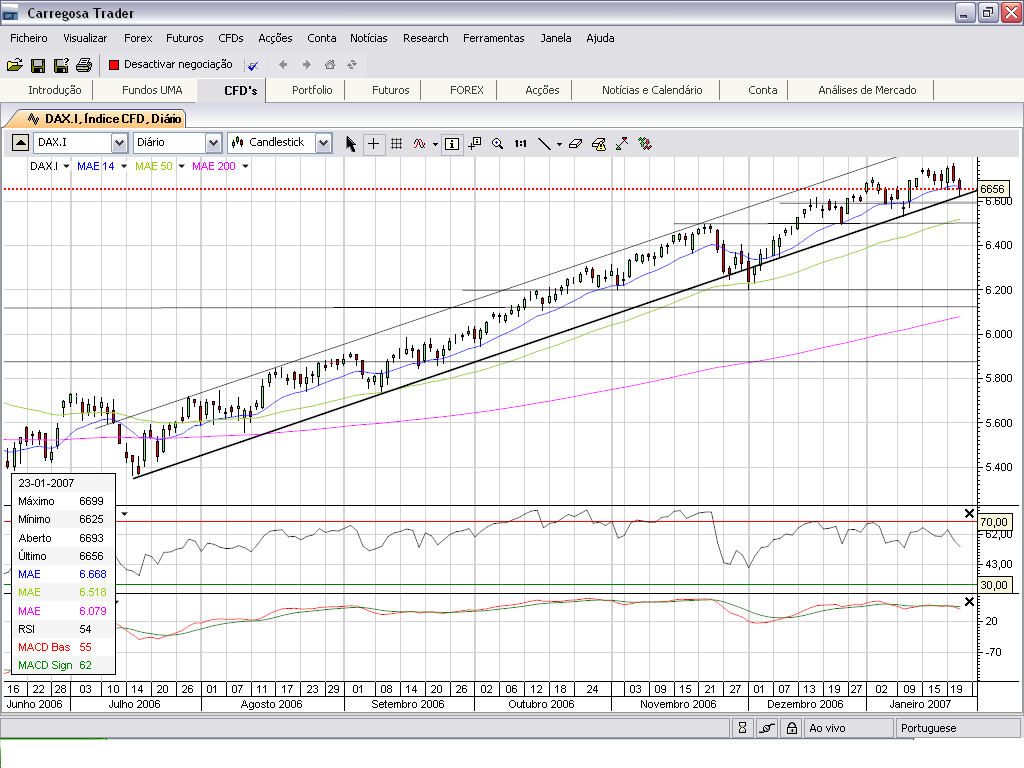1024x768 pixels.
Task: Switch to Notícias e Calendário tab
Action: 652,90
